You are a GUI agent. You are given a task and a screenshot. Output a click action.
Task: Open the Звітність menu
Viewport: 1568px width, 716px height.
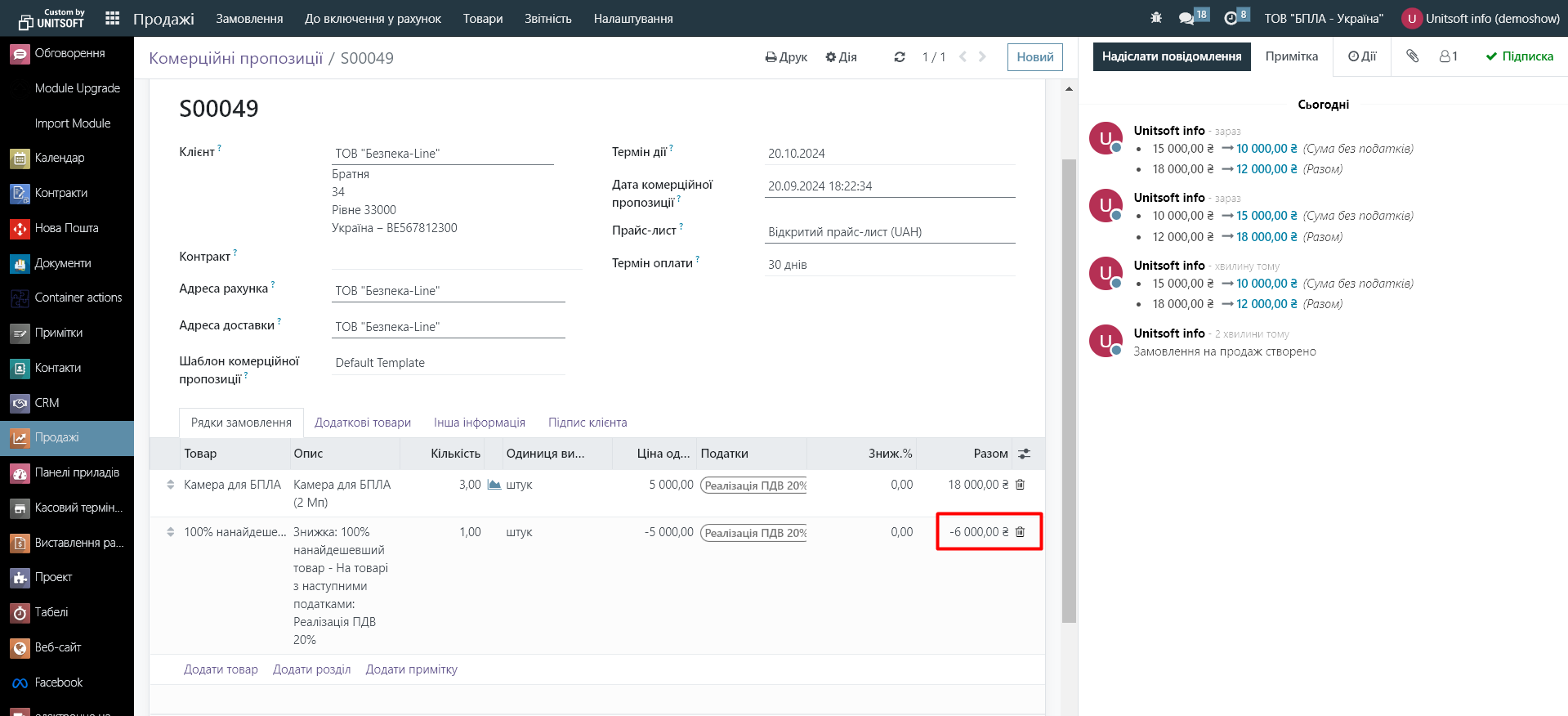coord(547,18)
